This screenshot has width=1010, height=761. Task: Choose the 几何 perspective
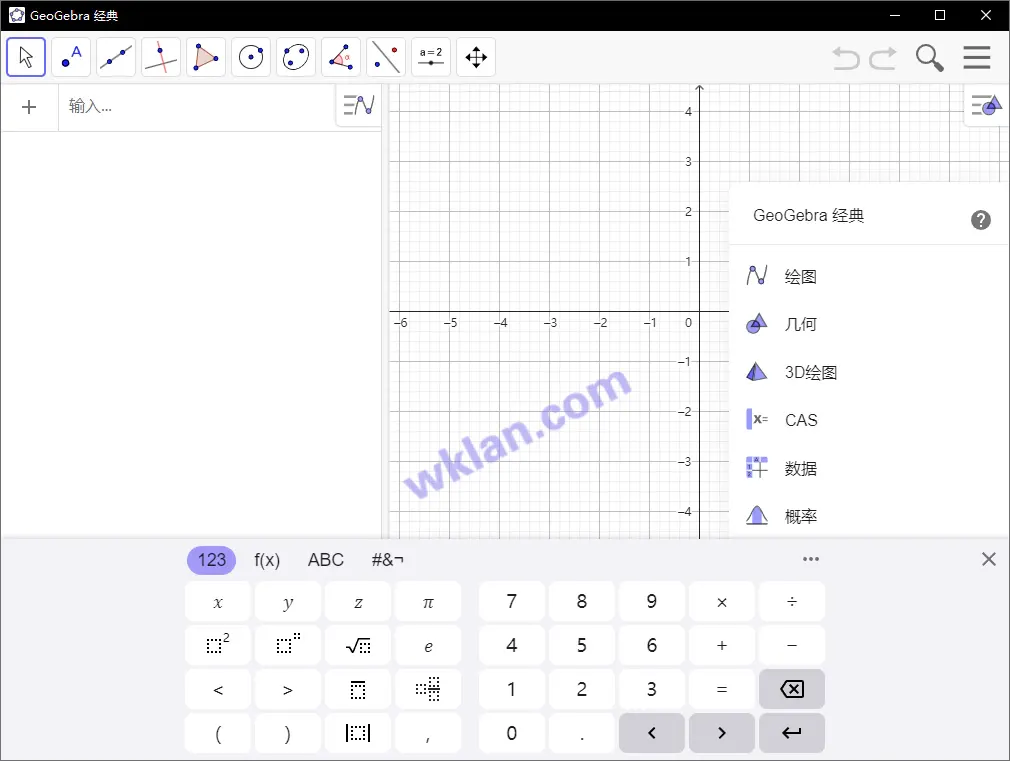click(870, 324)
